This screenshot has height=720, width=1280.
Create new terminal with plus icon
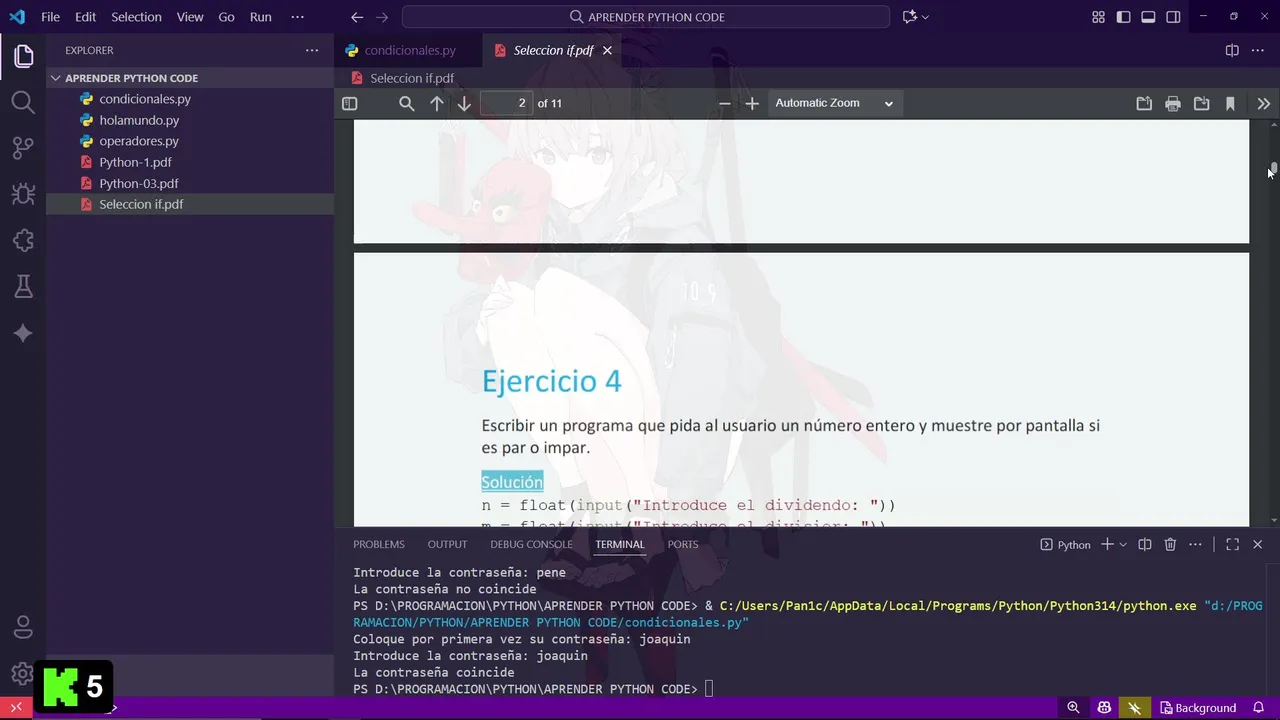pos(1107,544)
